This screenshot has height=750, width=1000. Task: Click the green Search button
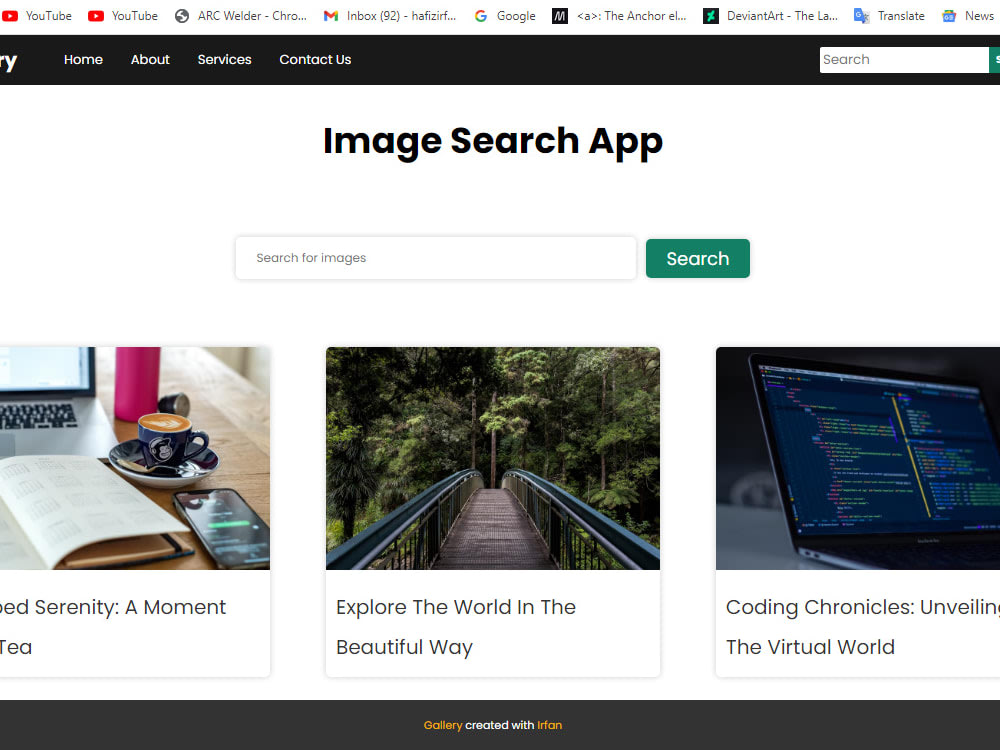click(x=698, y=258)
